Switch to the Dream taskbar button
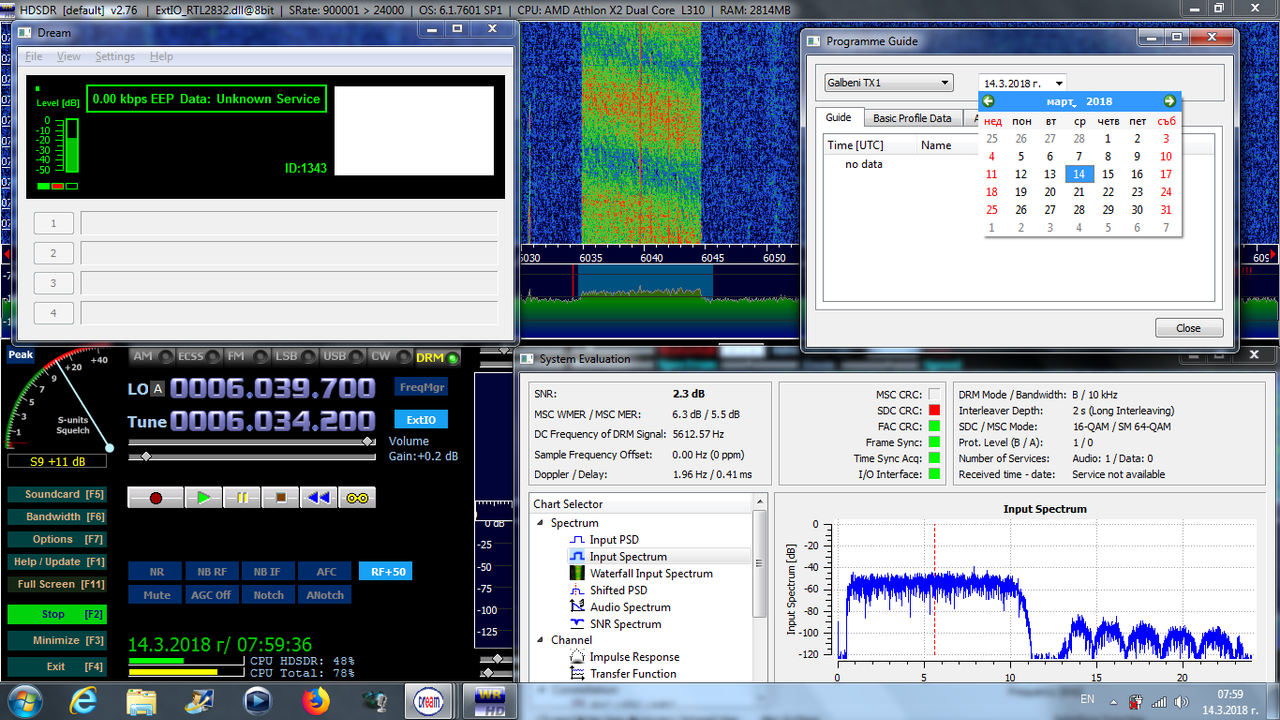Screen dimensions: 1280x720 pos(430,701)
